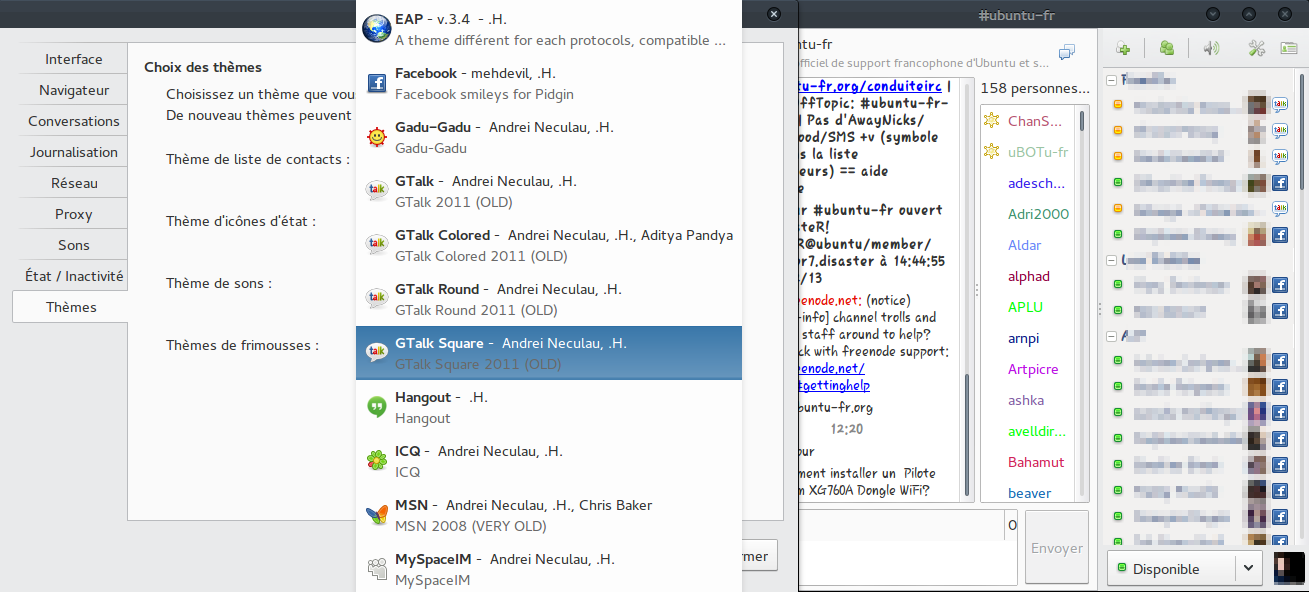Select the EAP globe theme entry
The height and width of the screenshot is (592, 1309).
(549, 30)
